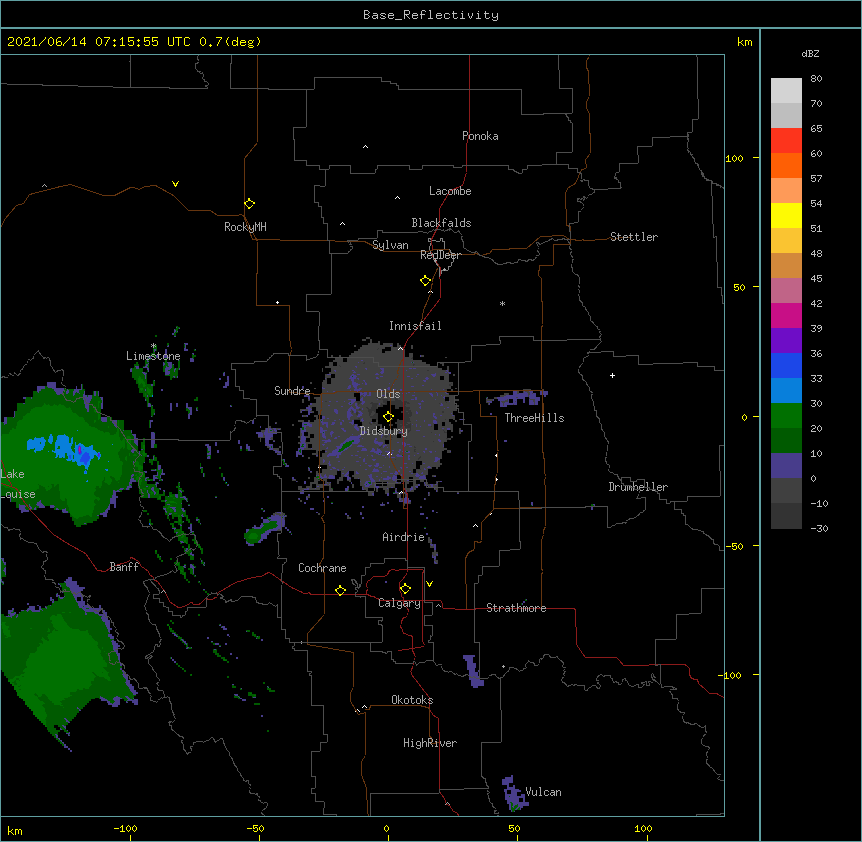The image size is (862, 842).
Task: Click the yellow diamond marker at Calgary
Action: (405, 589)
